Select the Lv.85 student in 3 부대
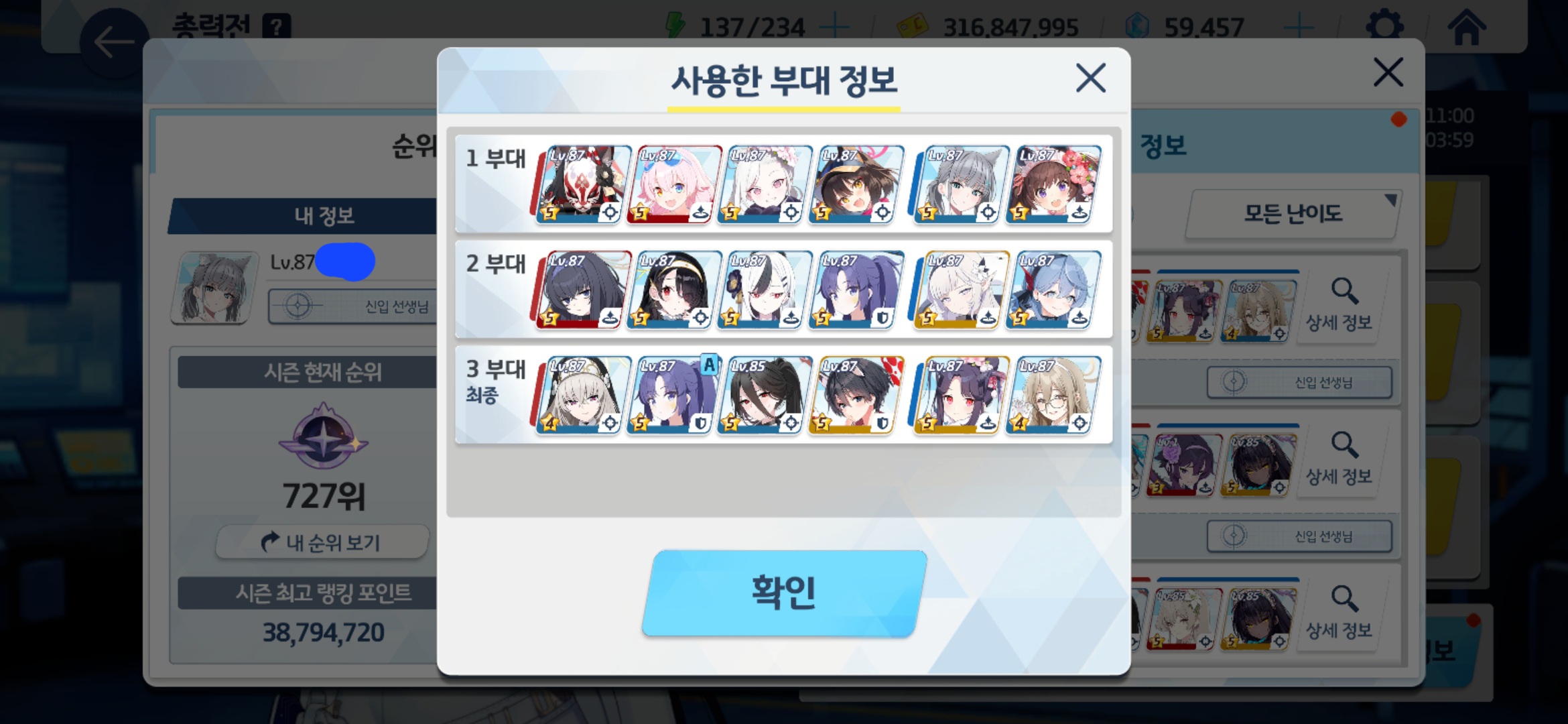The height and width of the screenshot is (724, 1568). 765,395
